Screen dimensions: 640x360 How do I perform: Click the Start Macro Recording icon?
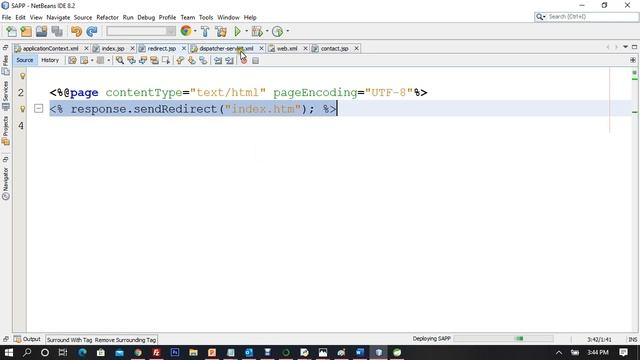point(244,60)
